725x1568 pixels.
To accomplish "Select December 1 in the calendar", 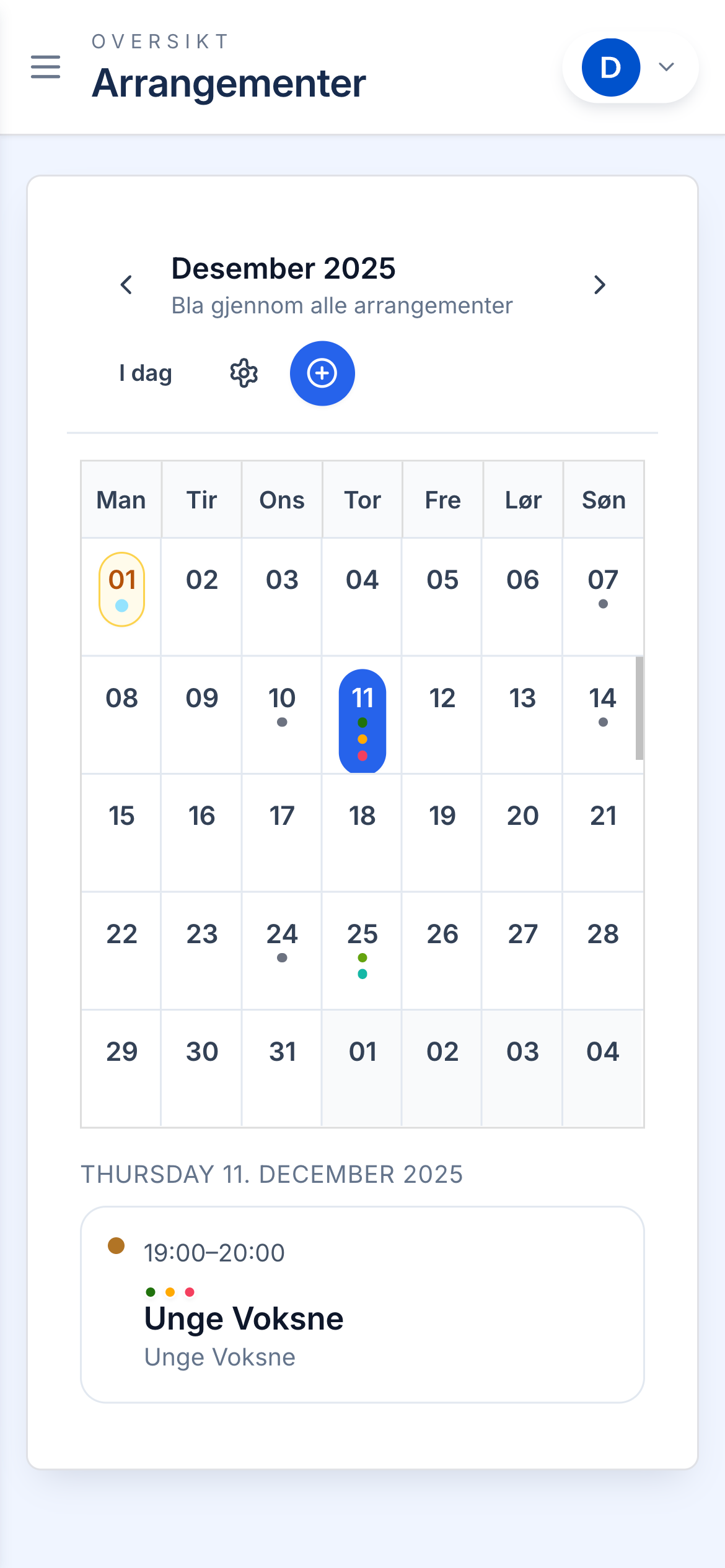I will (x=122, y=589).
